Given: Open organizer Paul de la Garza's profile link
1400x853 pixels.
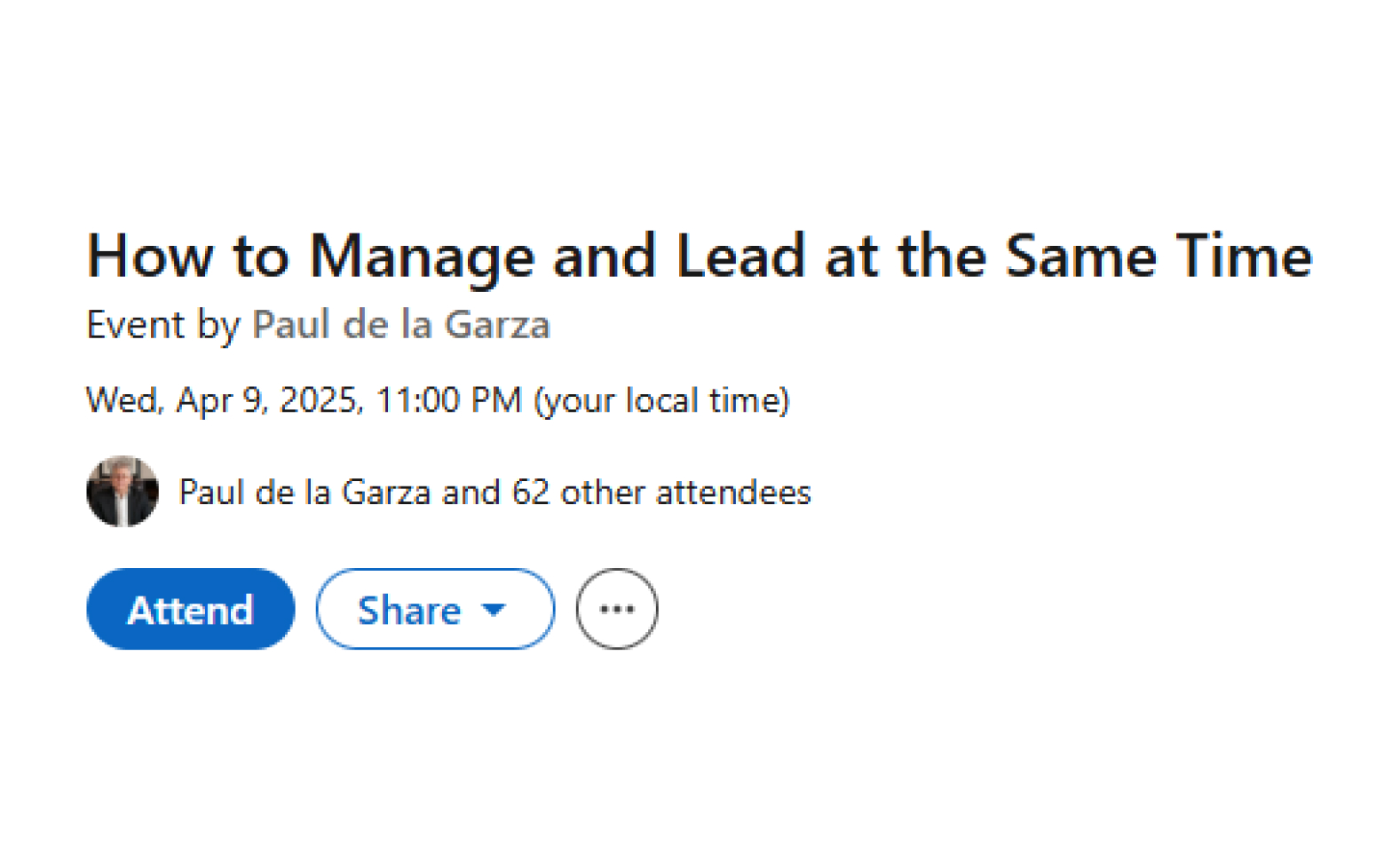Looking at the screenshot, I should pos(400,325).
